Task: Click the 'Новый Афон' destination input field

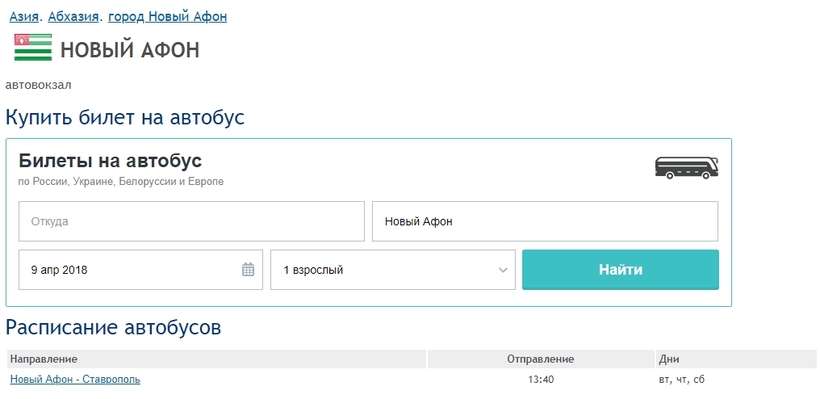Action: coord(545,222)
